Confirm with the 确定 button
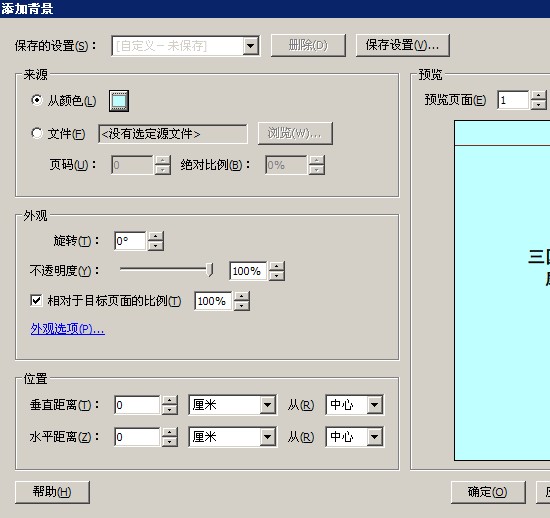This screenshot has width=550, height=518. [488, 492]
